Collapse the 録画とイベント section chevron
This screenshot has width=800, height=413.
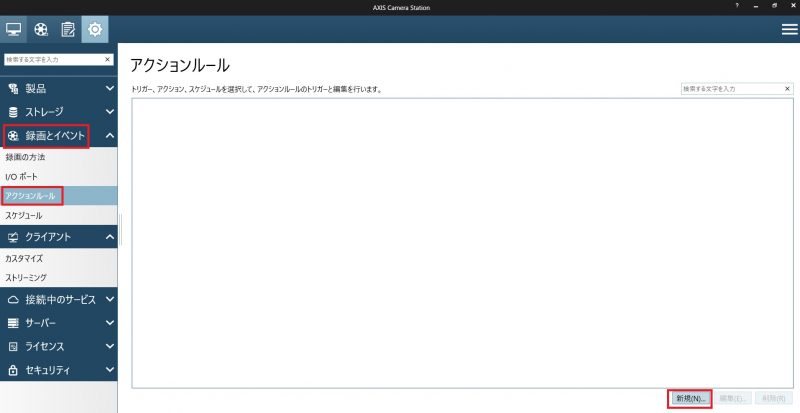point(110,136)
